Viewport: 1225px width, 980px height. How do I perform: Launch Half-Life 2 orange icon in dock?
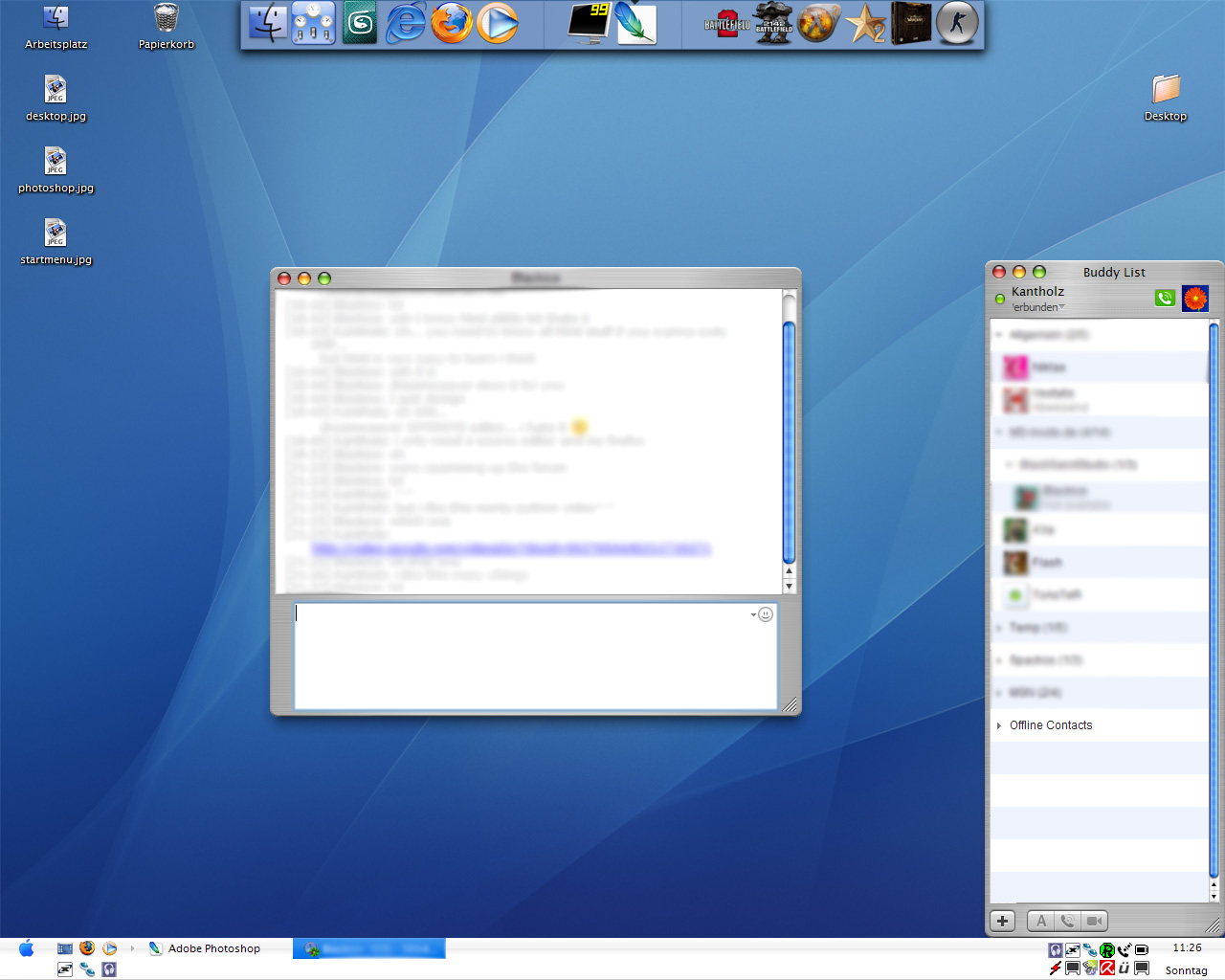(x=819, y=23)
